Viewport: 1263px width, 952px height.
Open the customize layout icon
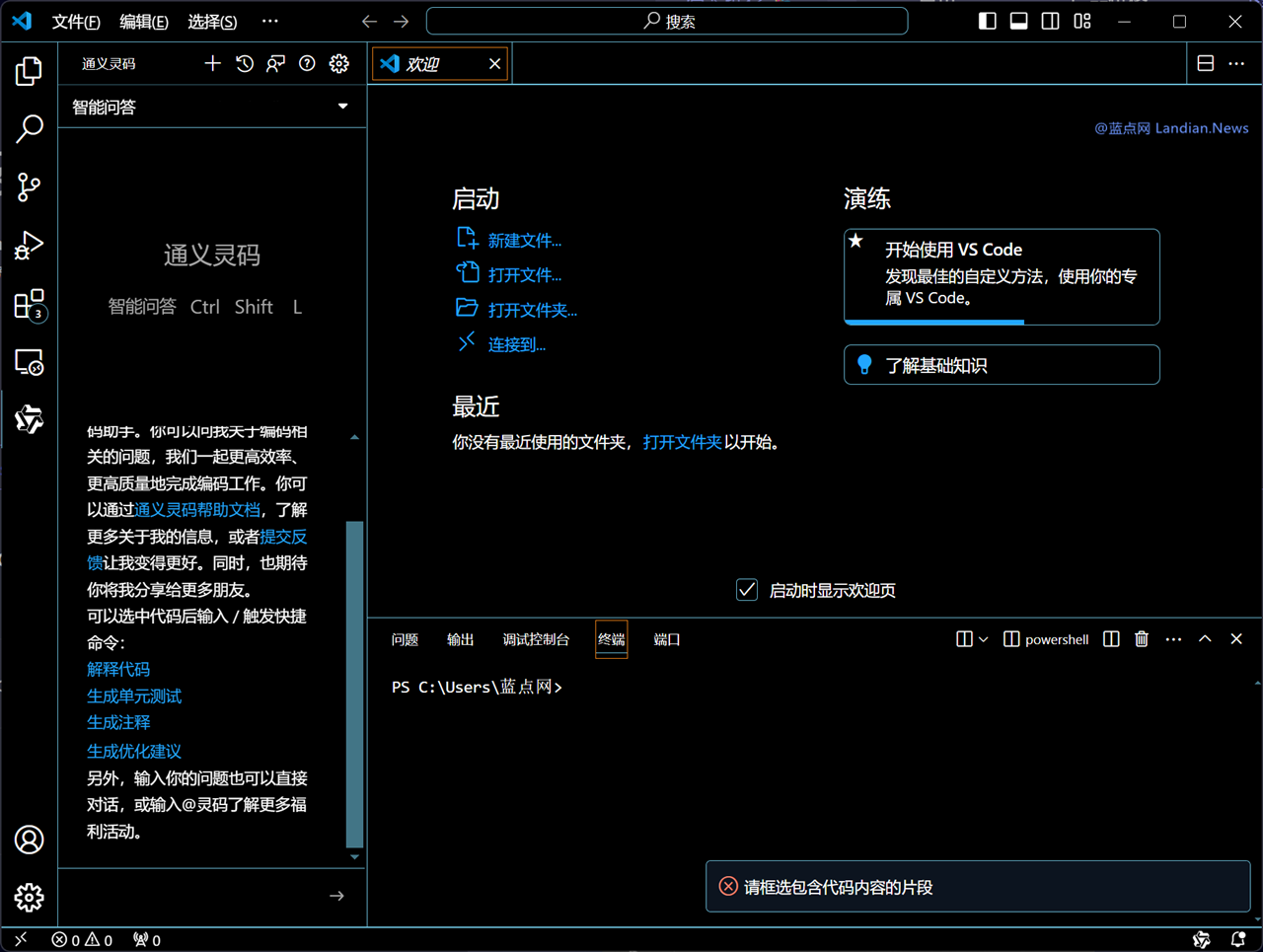coord(1082,21)
